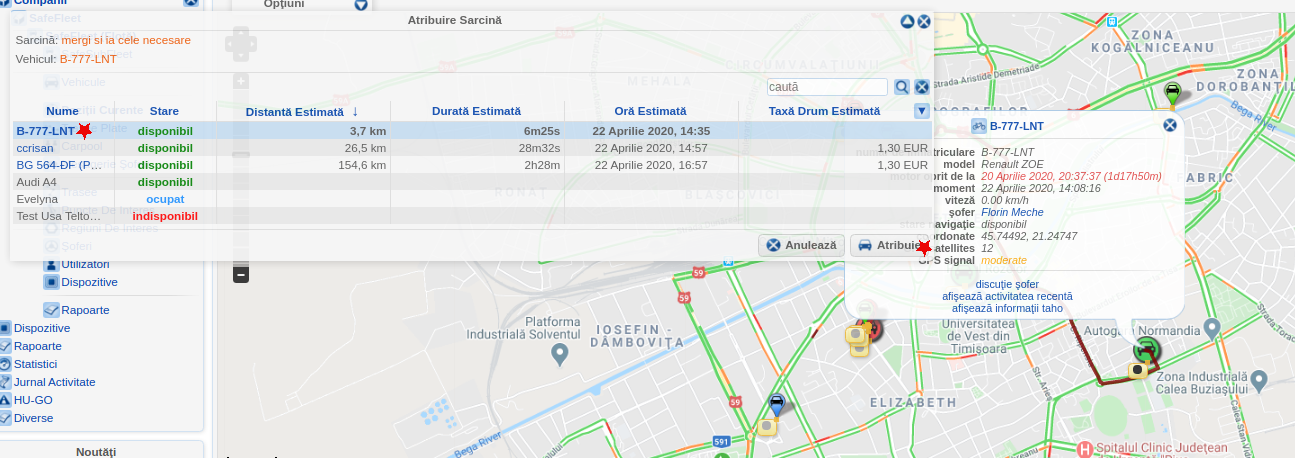Viewport: 1295px width, 458px height.
Task: Click the Anulează button
Action: coord(801,245)
